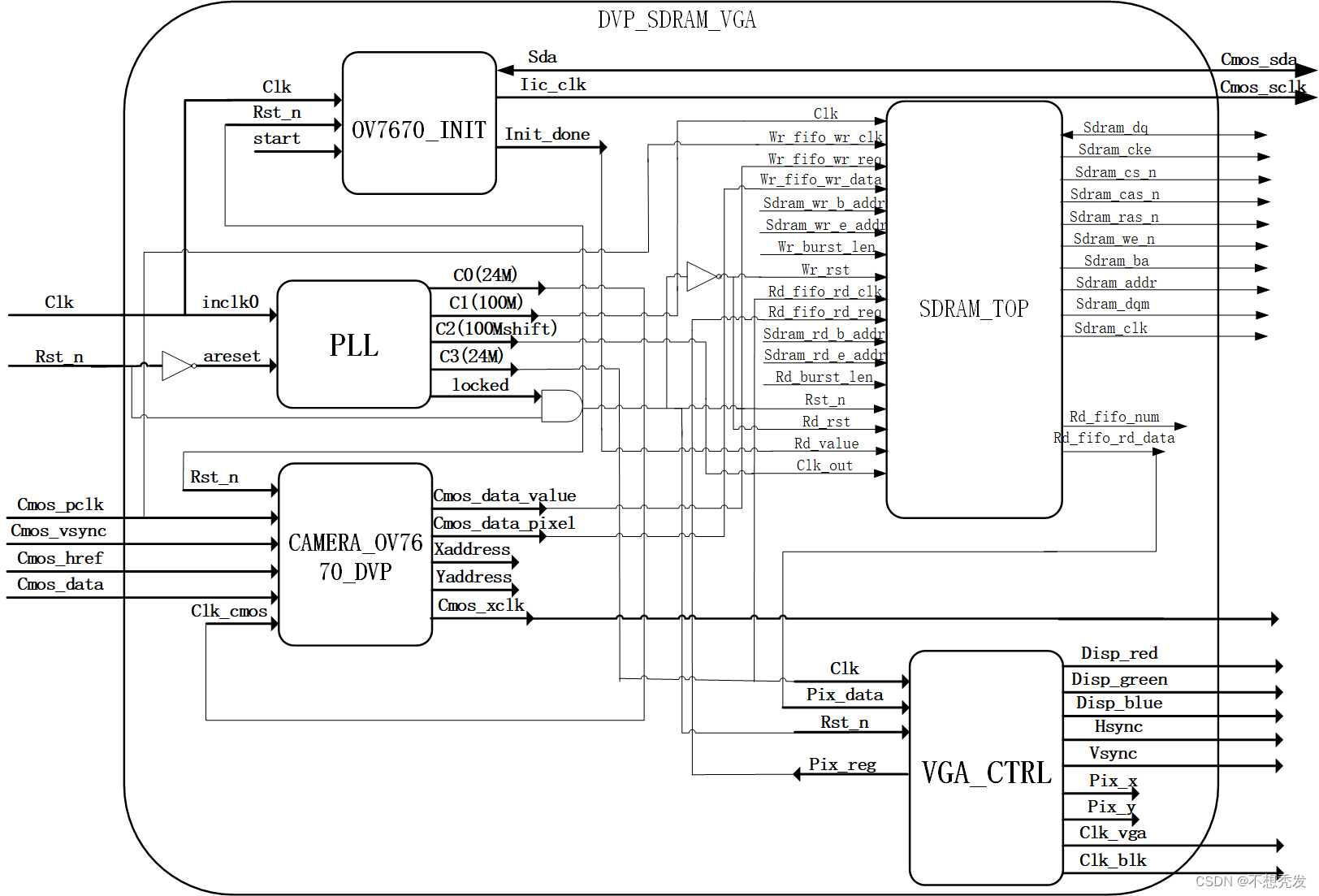Click the CAMERA_OV7670_DVP module

(x=353, y=555)
